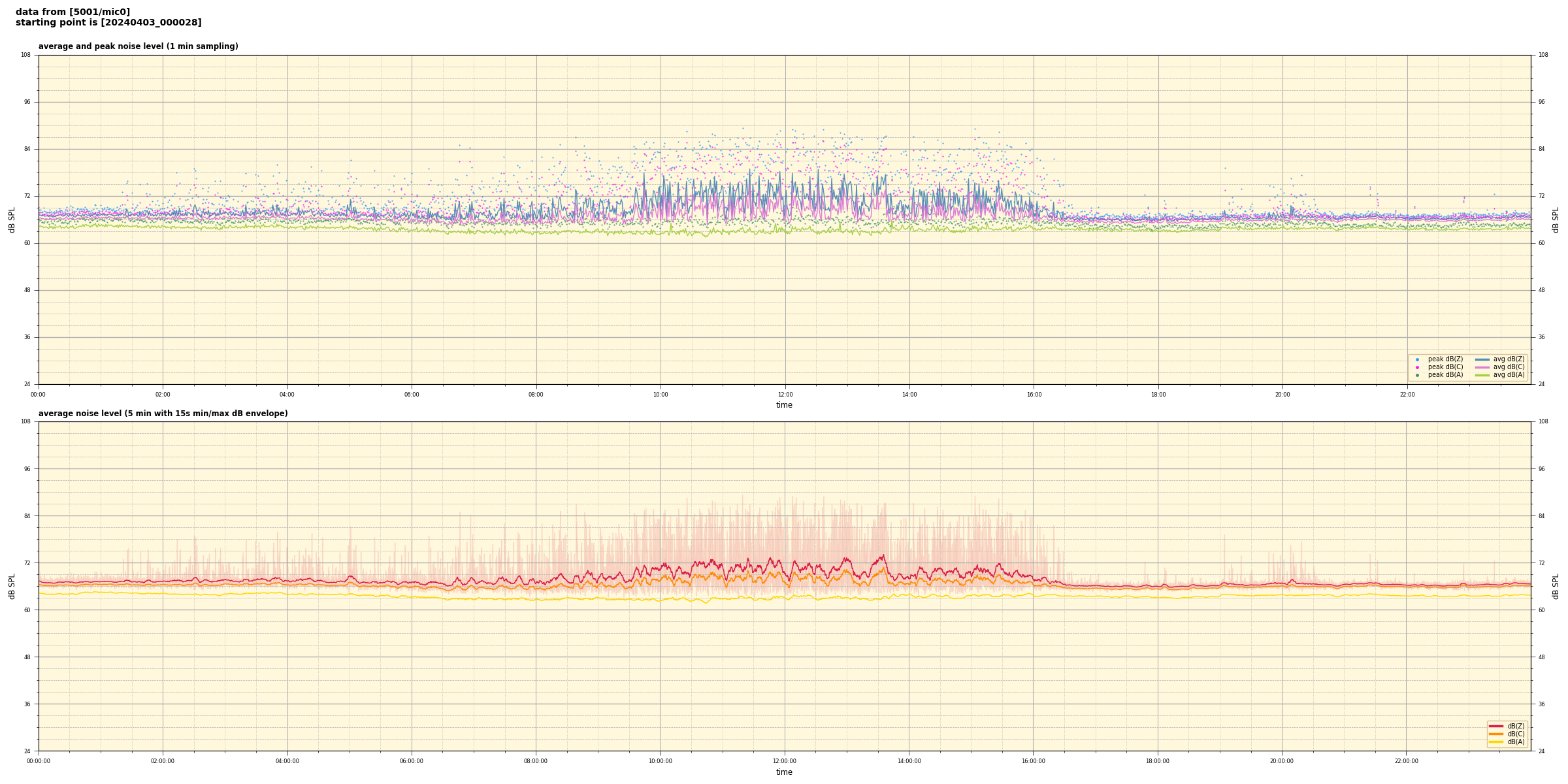Click left 'dB SPL' label of lower chart
This screenshot has height=784, width=1568.
pos(12,586)
